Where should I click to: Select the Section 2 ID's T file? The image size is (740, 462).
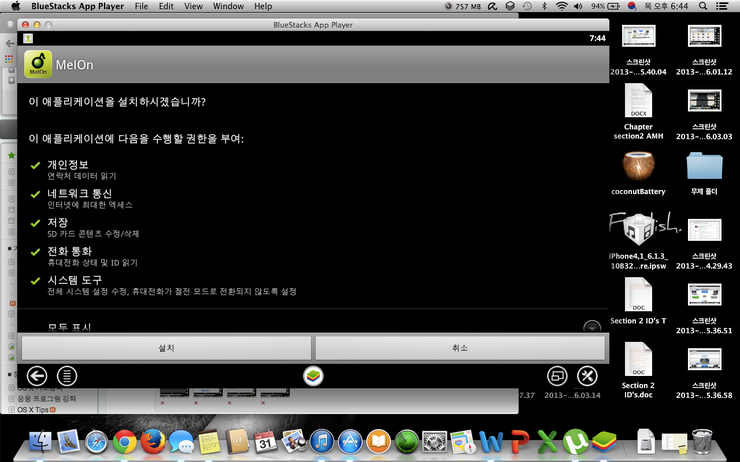click(x=638, y=294)
